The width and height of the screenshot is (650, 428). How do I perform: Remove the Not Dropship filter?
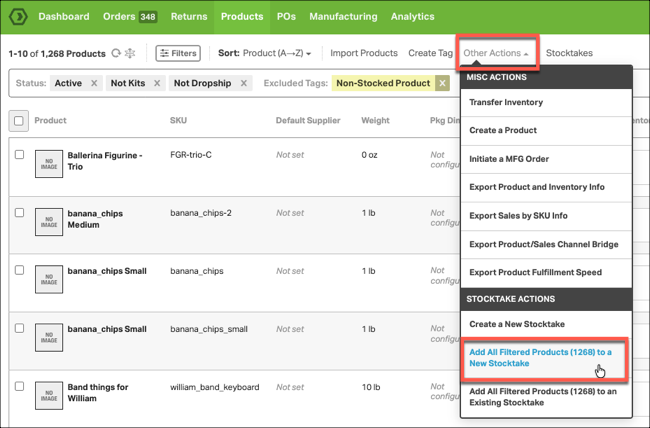(x=244, y=83)
